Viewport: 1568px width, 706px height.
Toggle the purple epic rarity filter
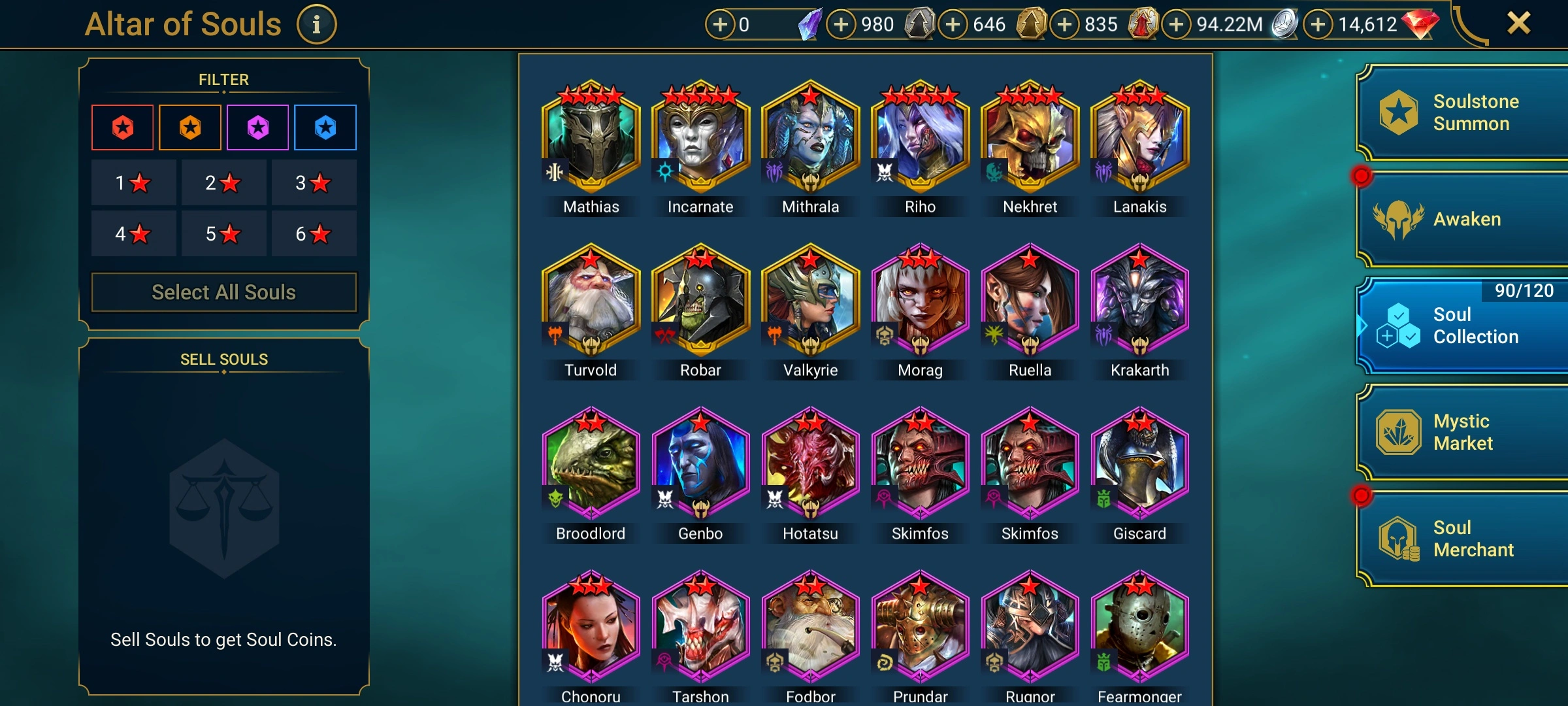[257, 127]
